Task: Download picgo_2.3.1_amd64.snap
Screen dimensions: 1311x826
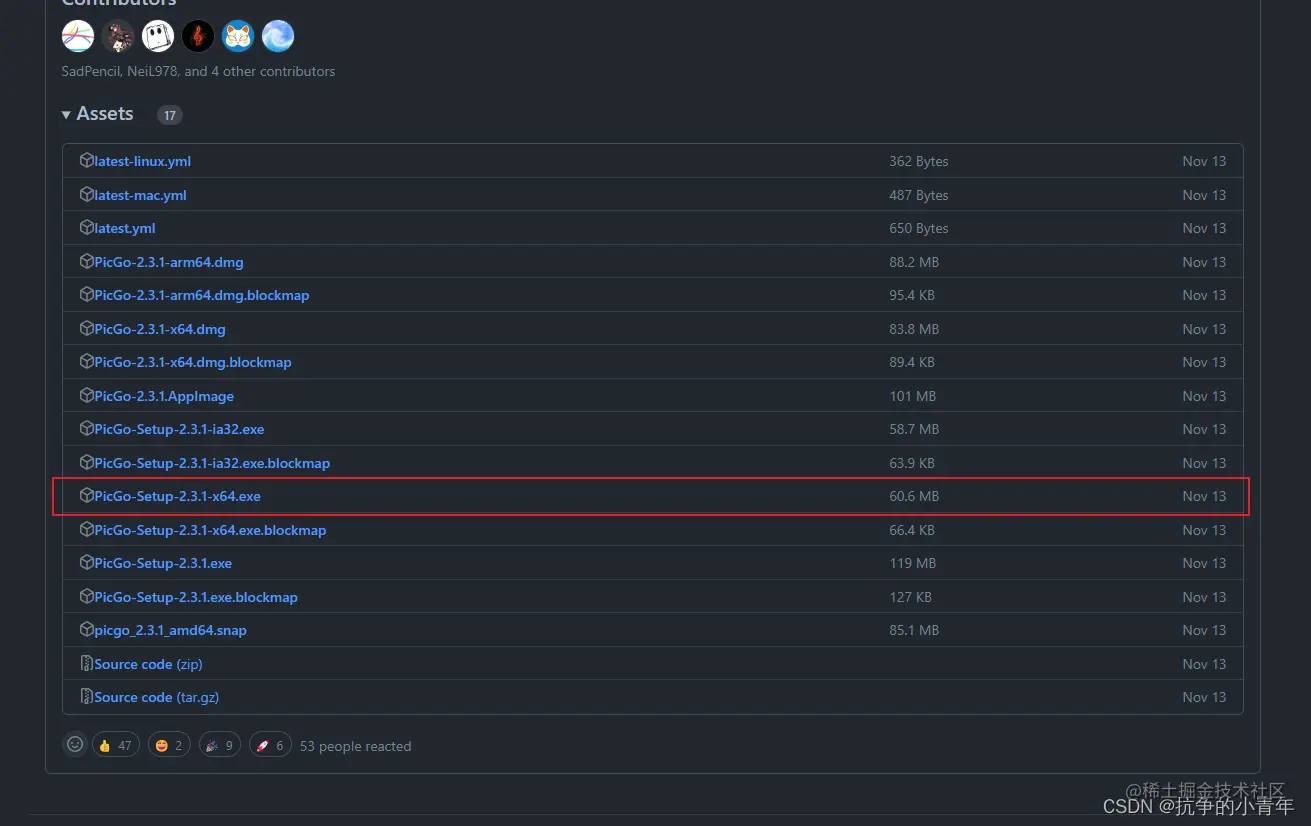Action: tap(170, 630)
